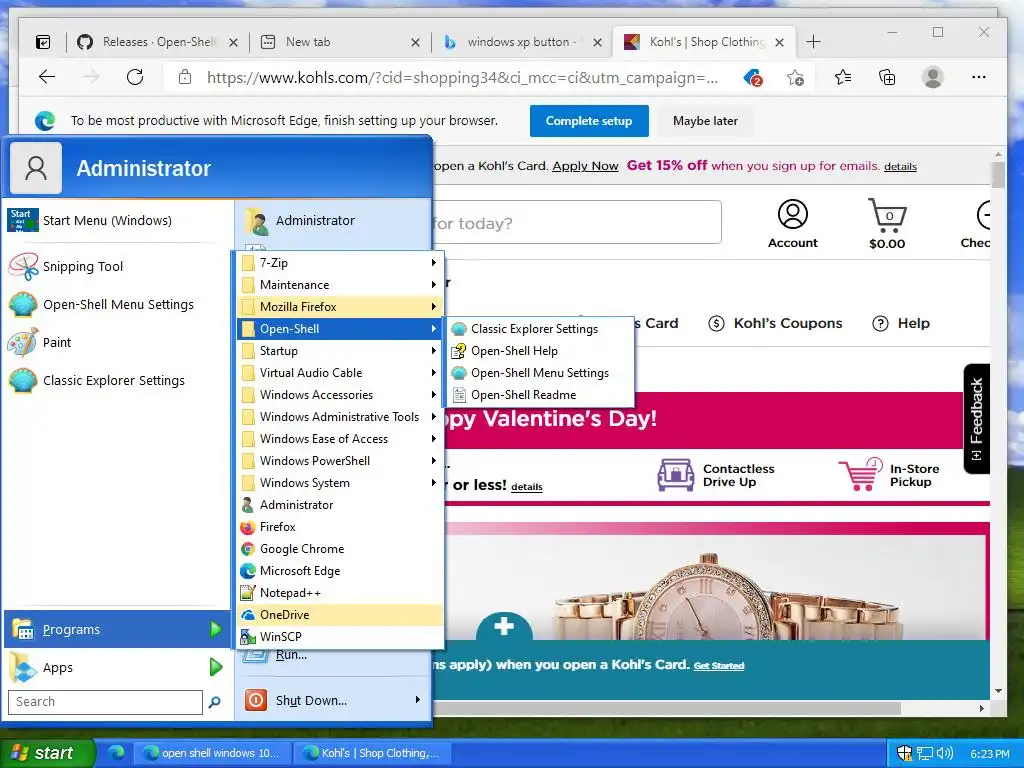
Task: Click the XP start button
Action: [47, 753]
